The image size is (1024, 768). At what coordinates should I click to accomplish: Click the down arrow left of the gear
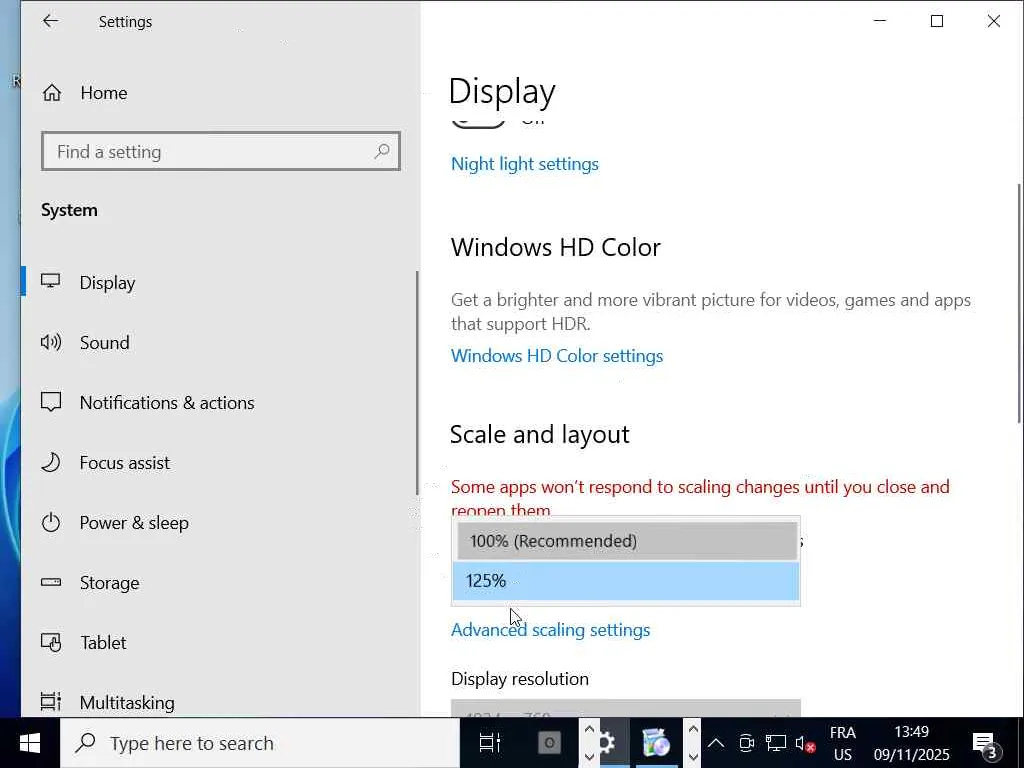pyautogui.click(x=589, y=757)
